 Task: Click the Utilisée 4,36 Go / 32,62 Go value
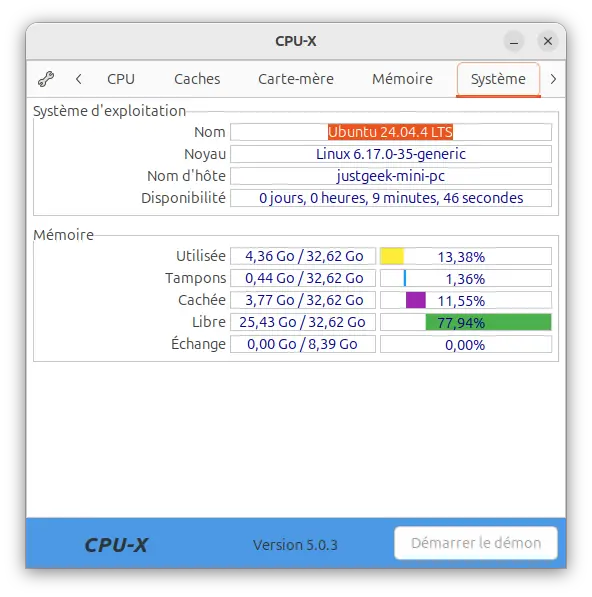pyautogui.click(x=303, y=256)
